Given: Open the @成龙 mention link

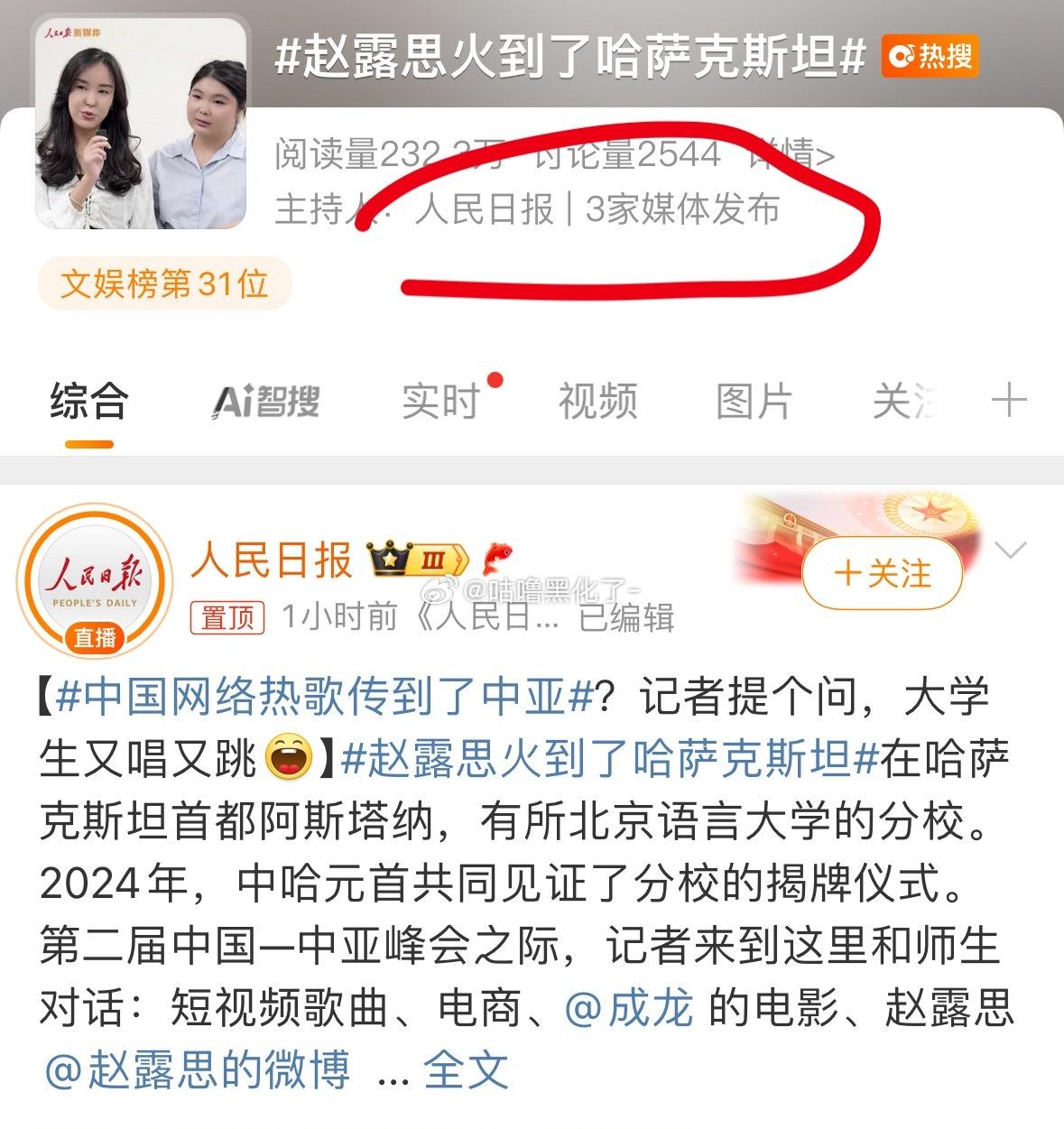Looking at the screenshot, I should [629, 1007].
